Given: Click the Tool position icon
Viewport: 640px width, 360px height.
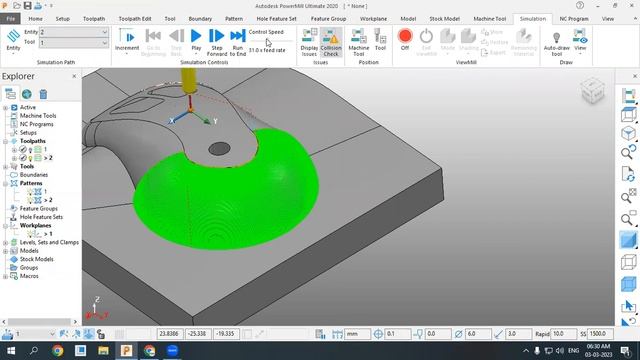Looking at the screenshot, I should (380, 40).
